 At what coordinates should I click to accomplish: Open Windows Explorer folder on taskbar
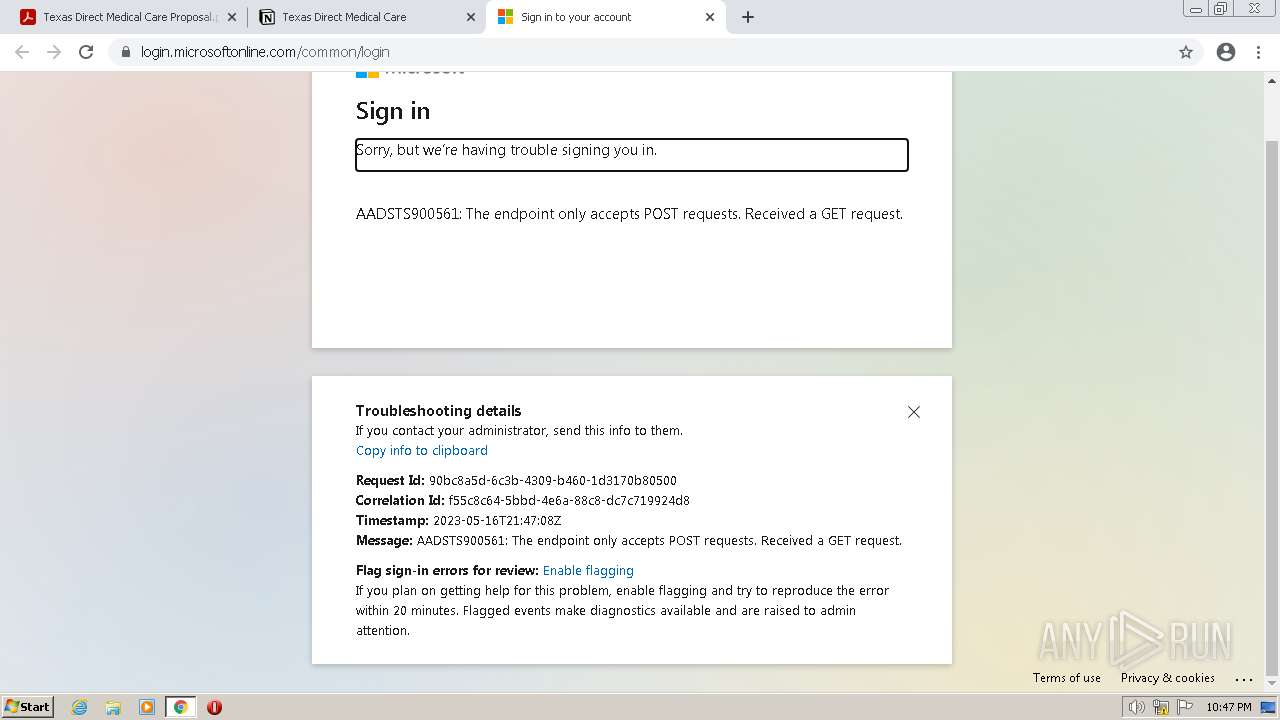click(113, 707)
